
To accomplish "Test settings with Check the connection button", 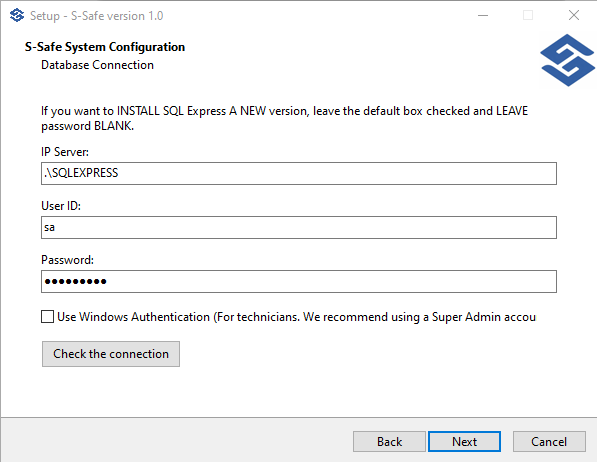I will 111,354.
